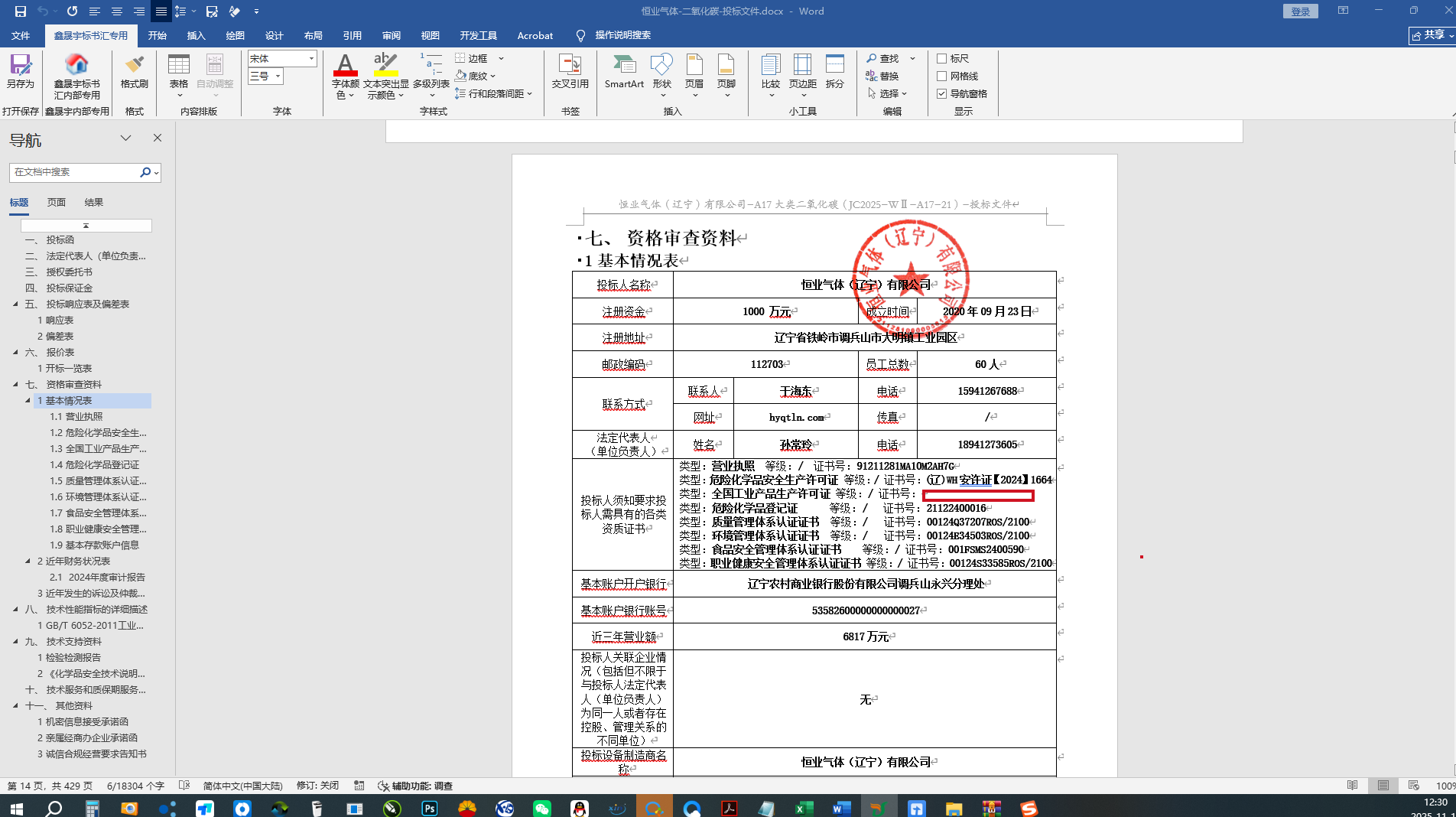Open the 比较 compare tool

[x=771, y=75]
